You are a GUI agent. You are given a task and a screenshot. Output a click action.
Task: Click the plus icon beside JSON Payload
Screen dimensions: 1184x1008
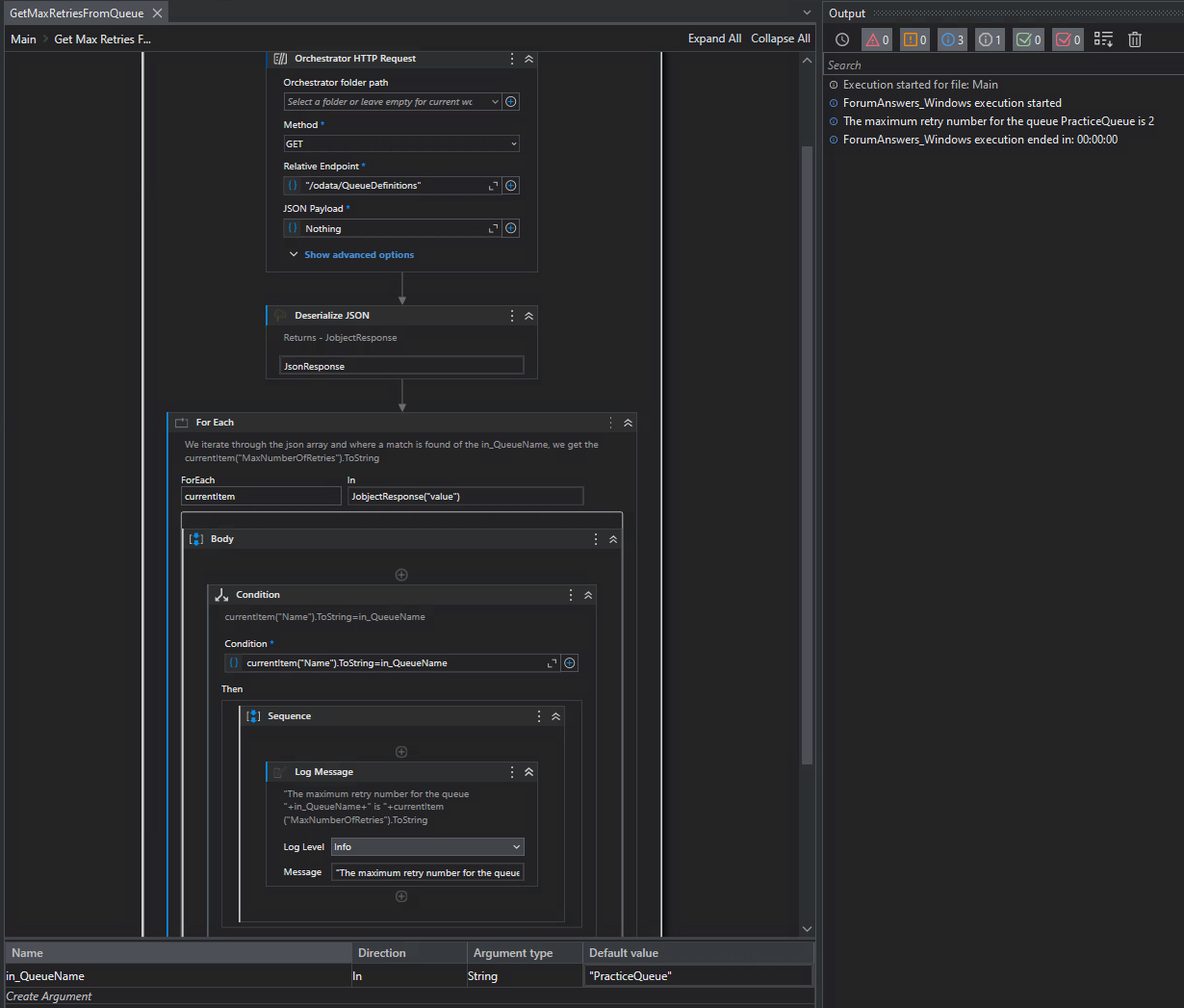tap(511, 228)
